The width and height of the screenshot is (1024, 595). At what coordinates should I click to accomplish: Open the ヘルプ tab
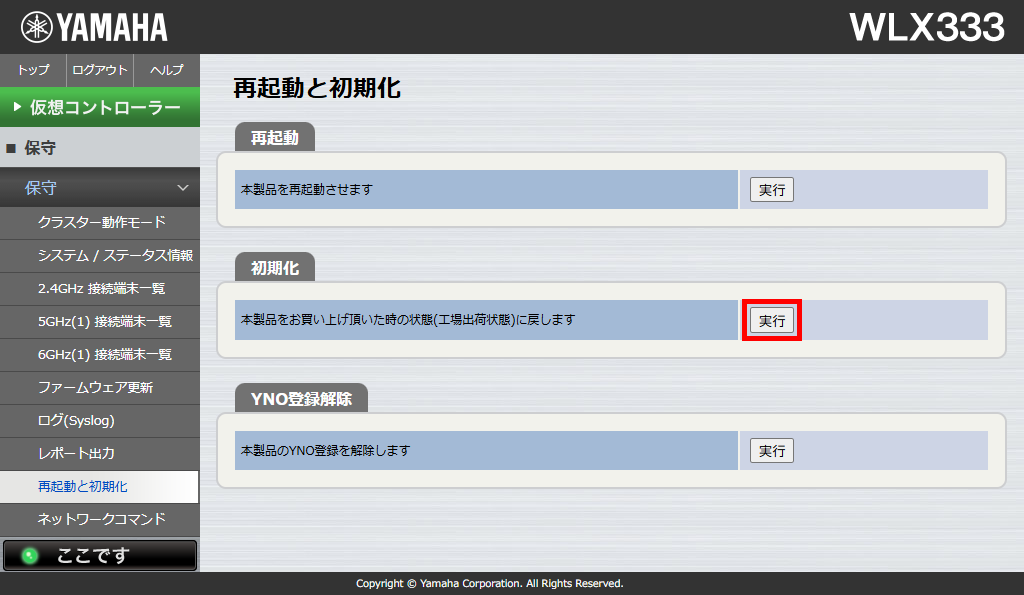tap(167, 70)
